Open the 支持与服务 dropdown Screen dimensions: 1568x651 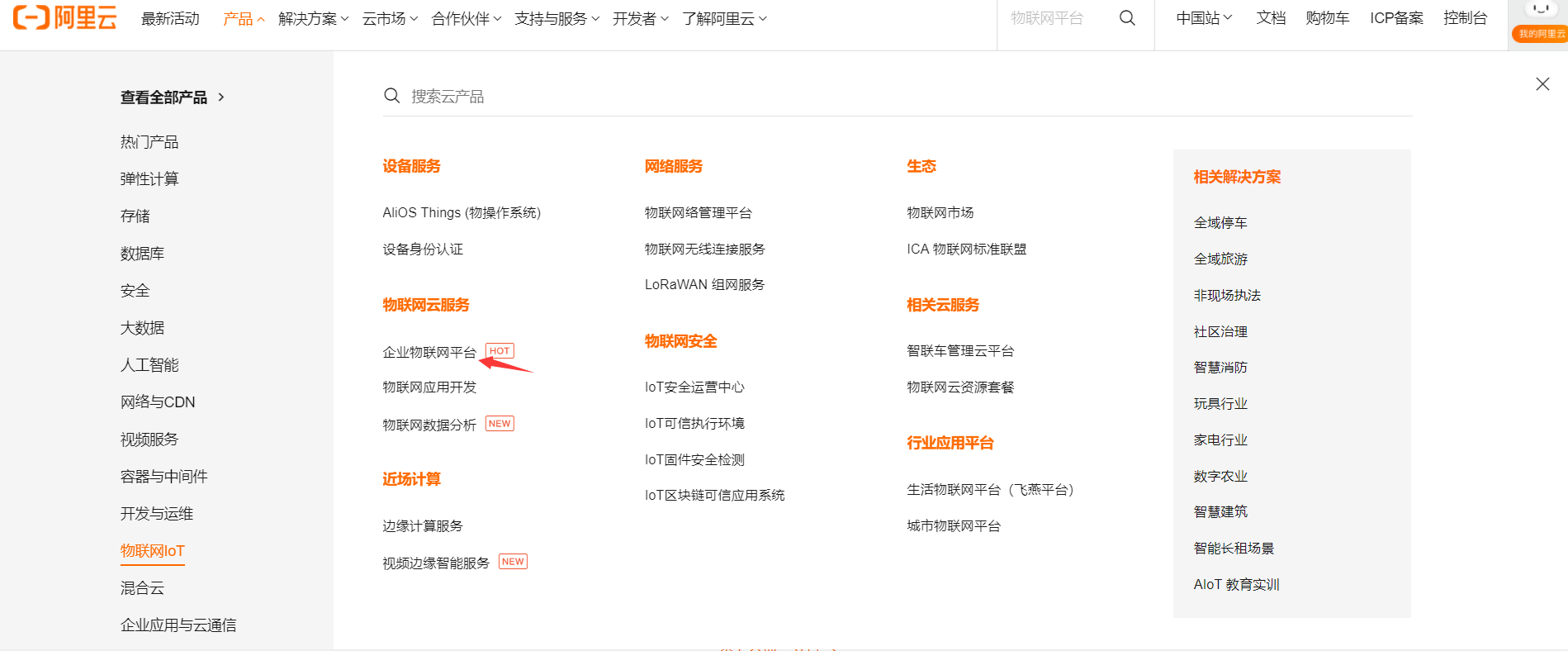point(557,18)
